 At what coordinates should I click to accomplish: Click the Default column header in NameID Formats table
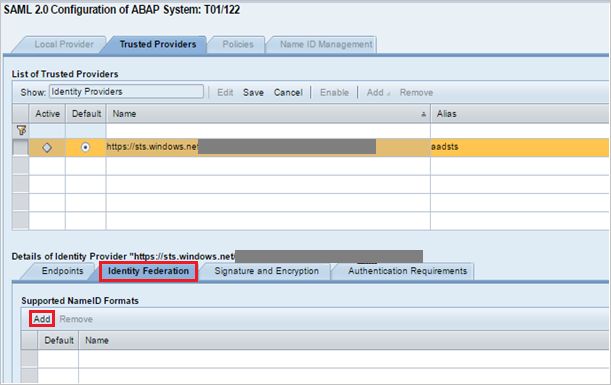tap(58, 341)
